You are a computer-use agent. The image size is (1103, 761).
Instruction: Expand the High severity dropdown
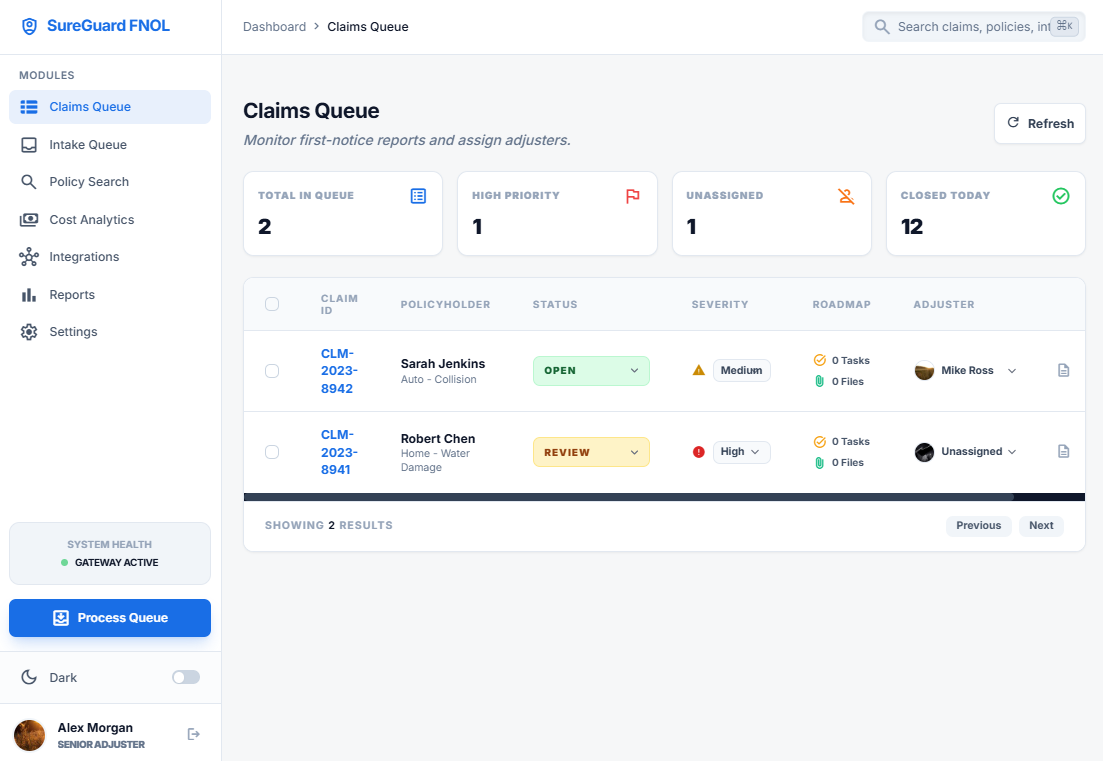[x=741, y=452]
